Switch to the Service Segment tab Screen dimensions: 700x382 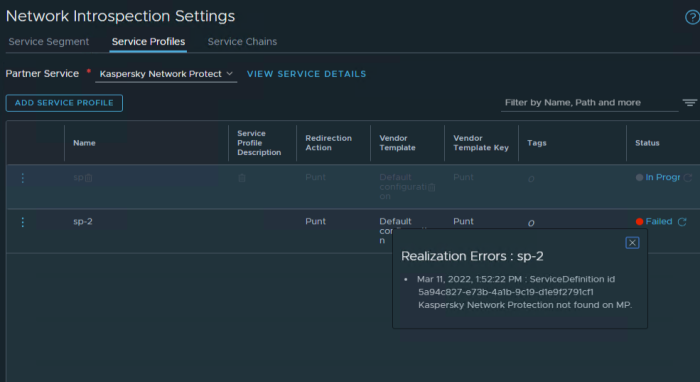[49, 42]
